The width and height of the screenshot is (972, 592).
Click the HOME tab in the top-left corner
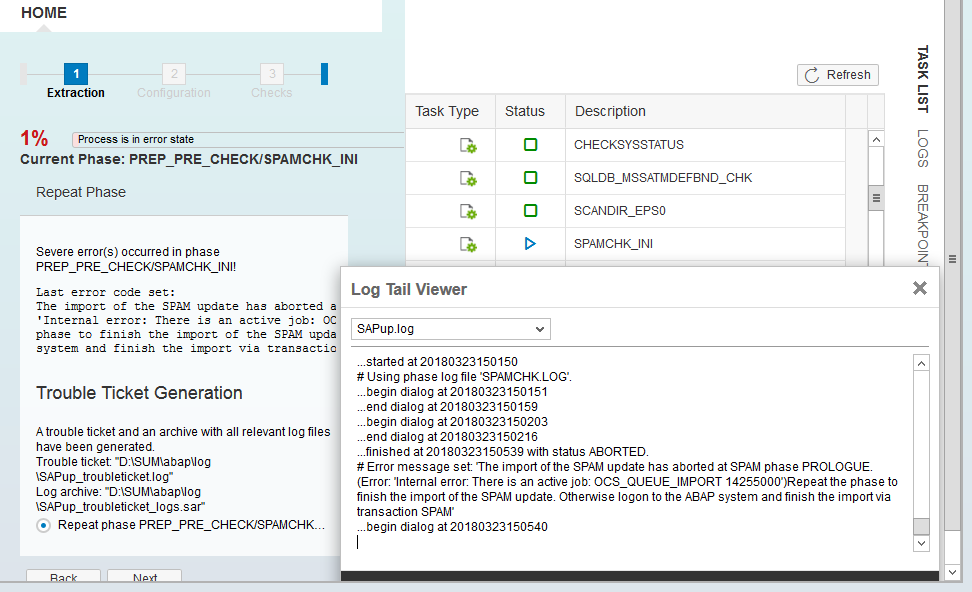click(43, 13)
